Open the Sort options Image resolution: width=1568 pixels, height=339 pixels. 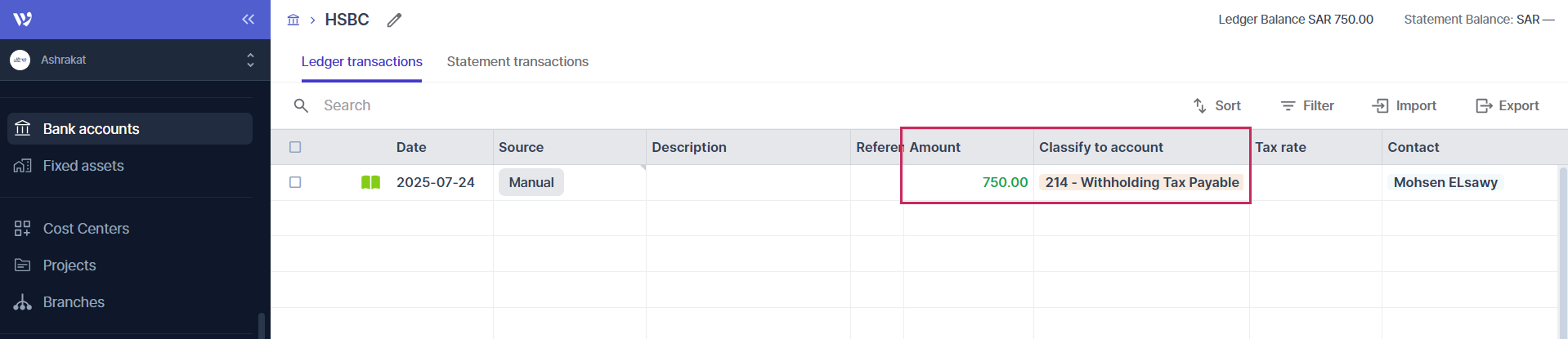click(1216, 105)
